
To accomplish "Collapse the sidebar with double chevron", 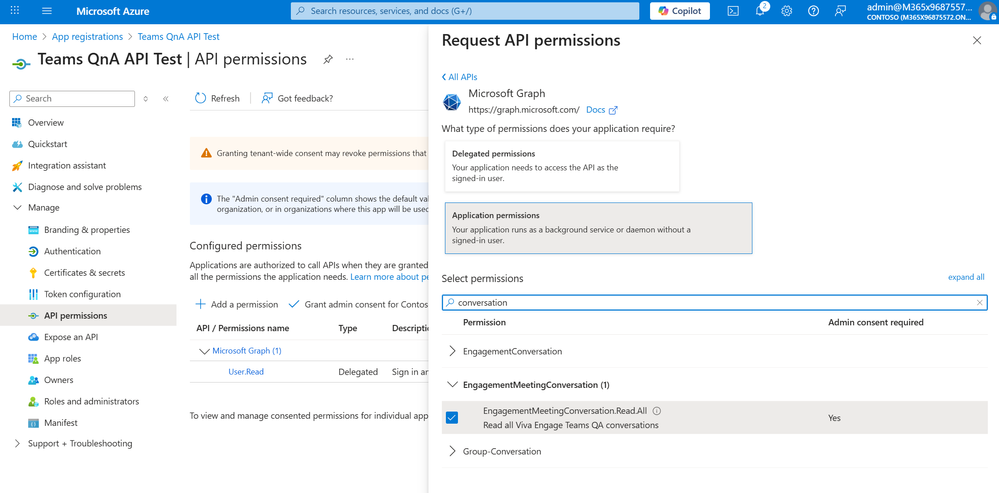I will pyautogui.click(x=166, y=99).
